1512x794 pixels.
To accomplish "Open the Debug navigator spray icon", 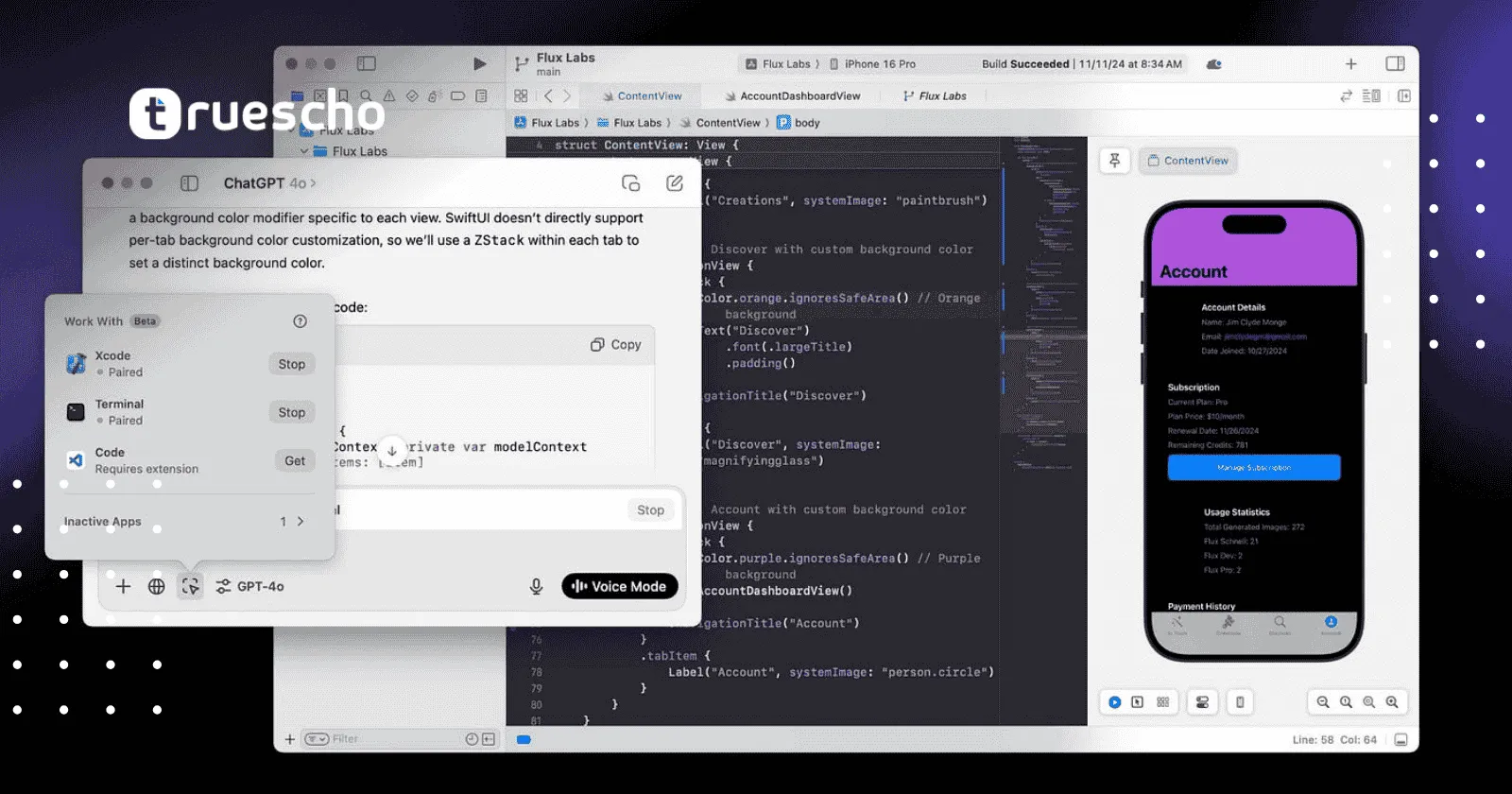I will 435,95.
